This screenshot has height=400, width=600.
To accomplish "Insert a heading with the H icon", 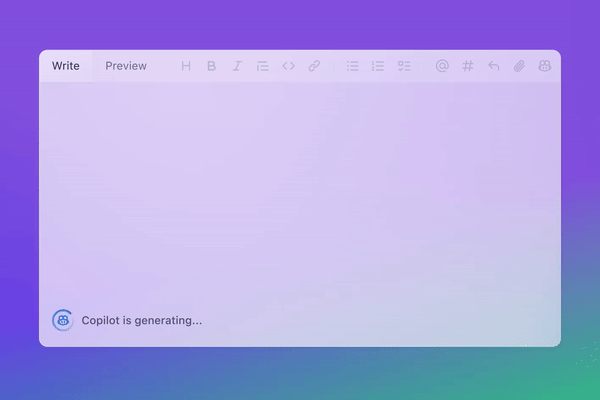I will pos(186,66).
